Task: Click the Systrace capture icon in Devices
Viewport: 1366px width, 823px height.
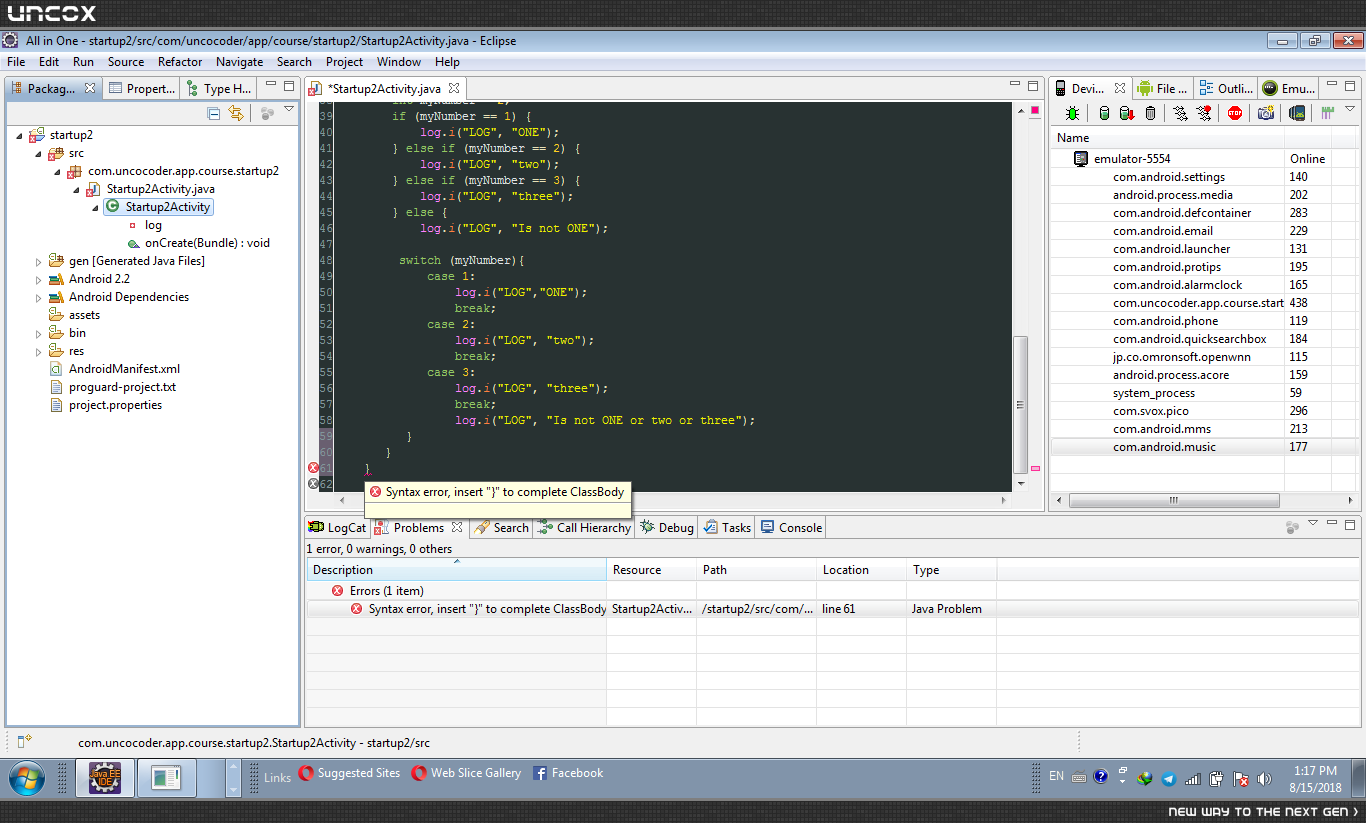Action: 1327,113
